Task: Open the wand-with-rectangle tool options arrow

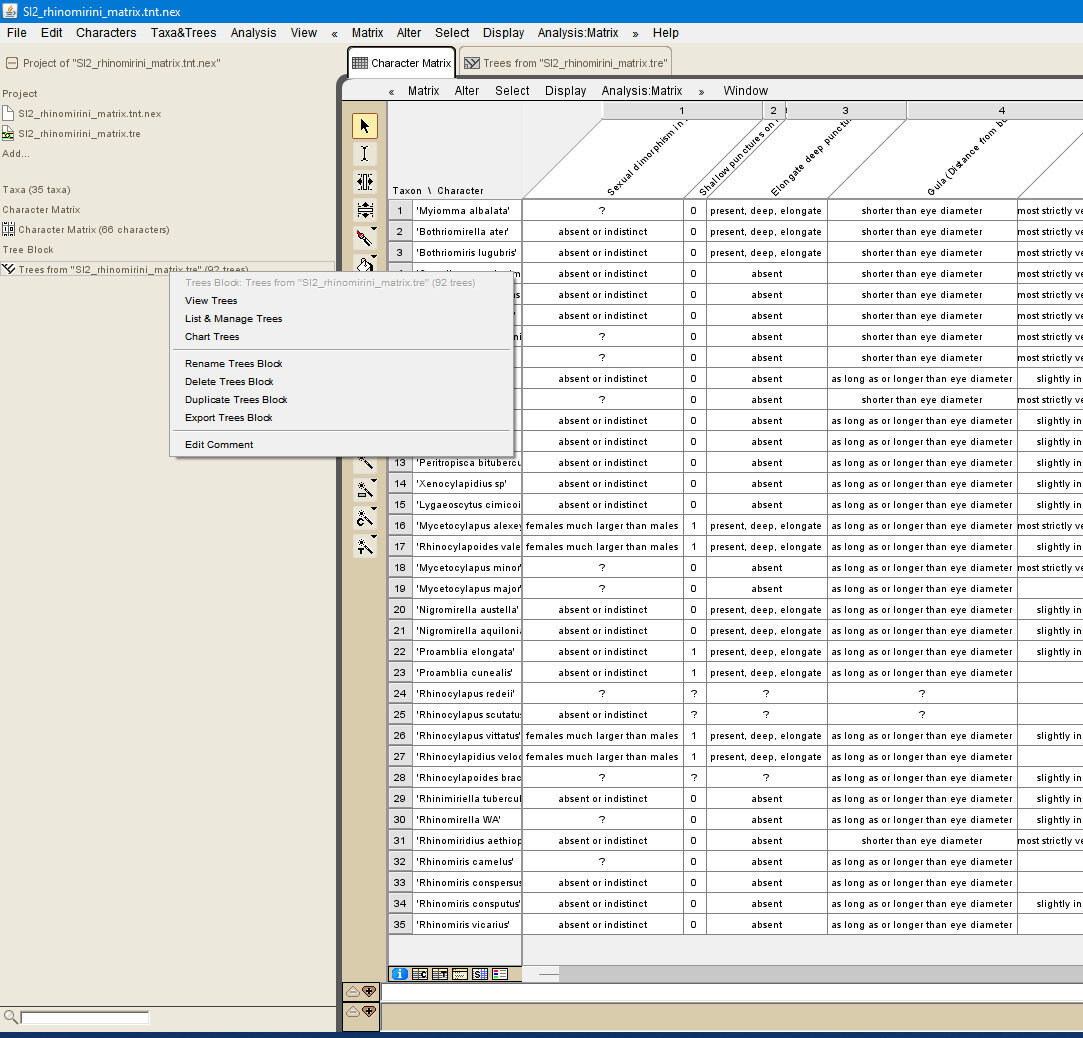Action: point(374,481)
